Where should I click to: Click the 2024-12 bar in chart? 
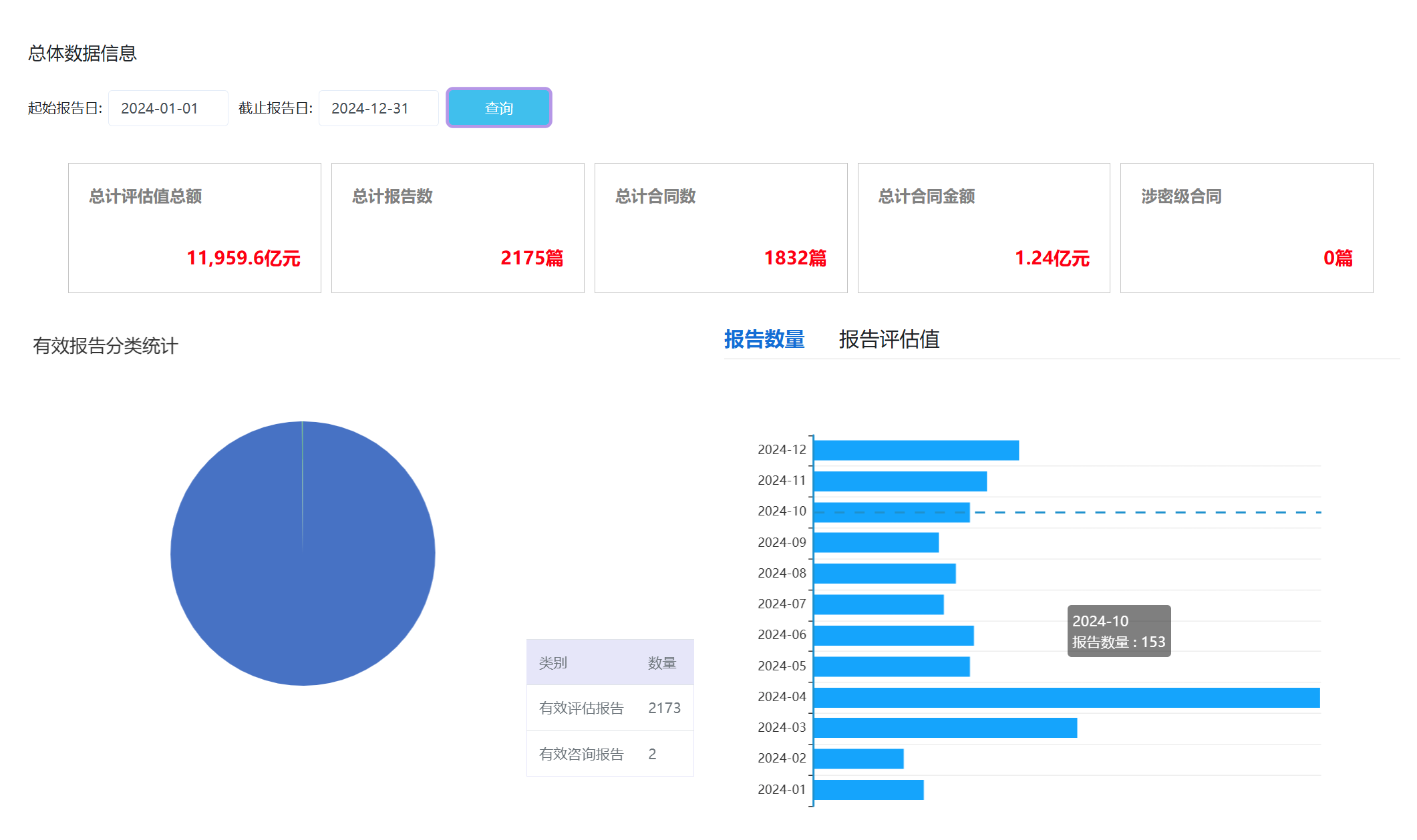point(915,450)
